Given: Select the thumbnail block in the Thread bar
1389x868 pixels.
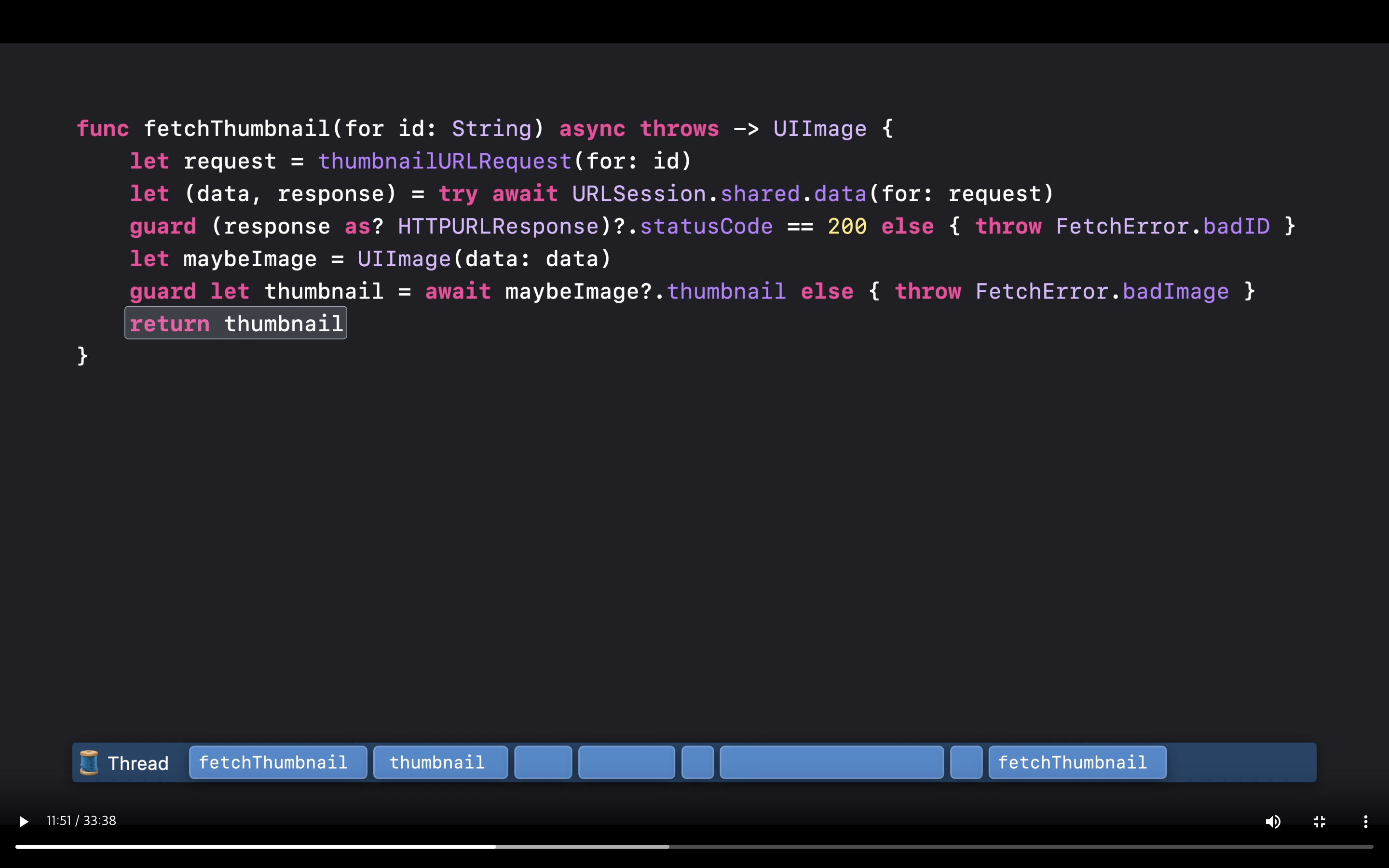Looking at the screenshot, I should click(x=440, y=762).
